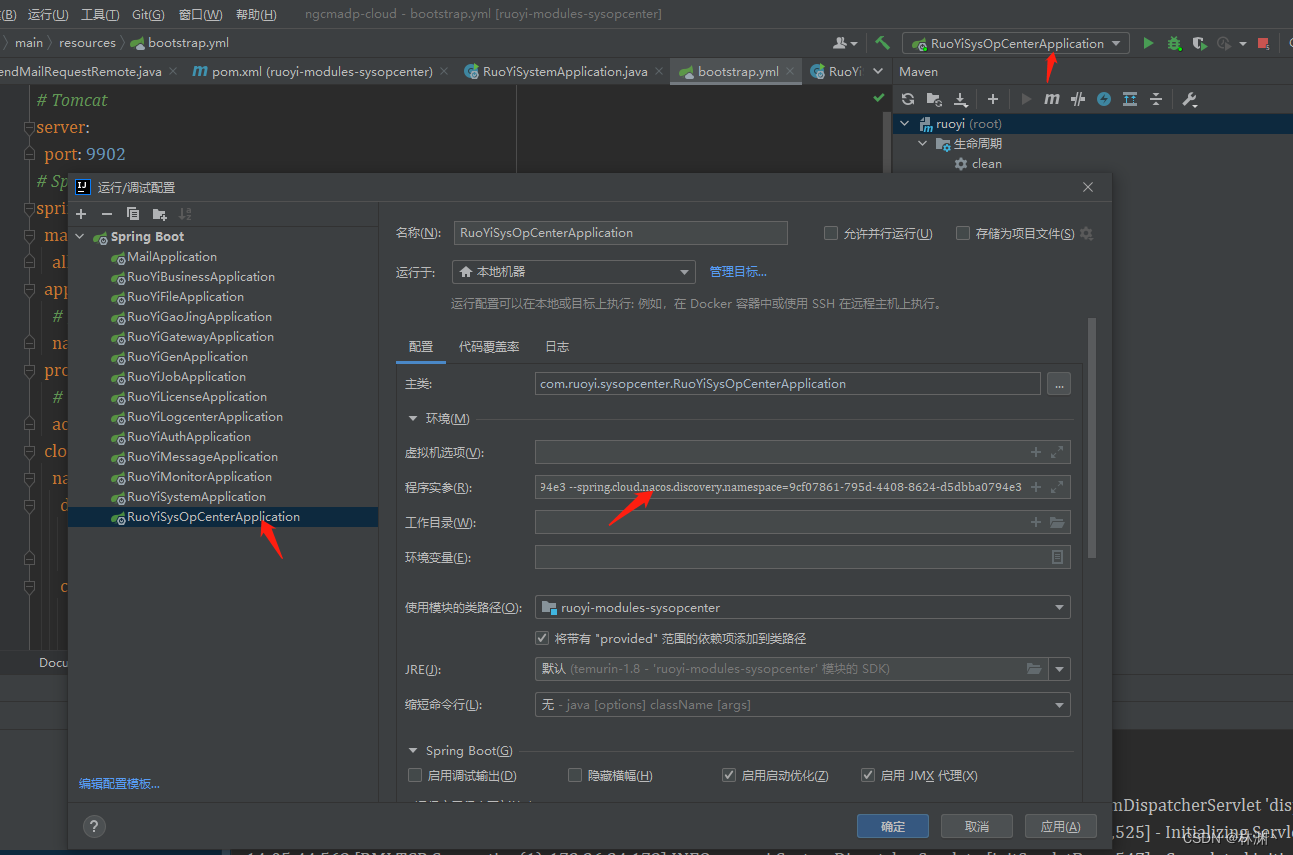Image resolution: width=1293 pixels, height=855 pixels.
Task: Browse the working directory folder icon
Action: coord(1057,522)
